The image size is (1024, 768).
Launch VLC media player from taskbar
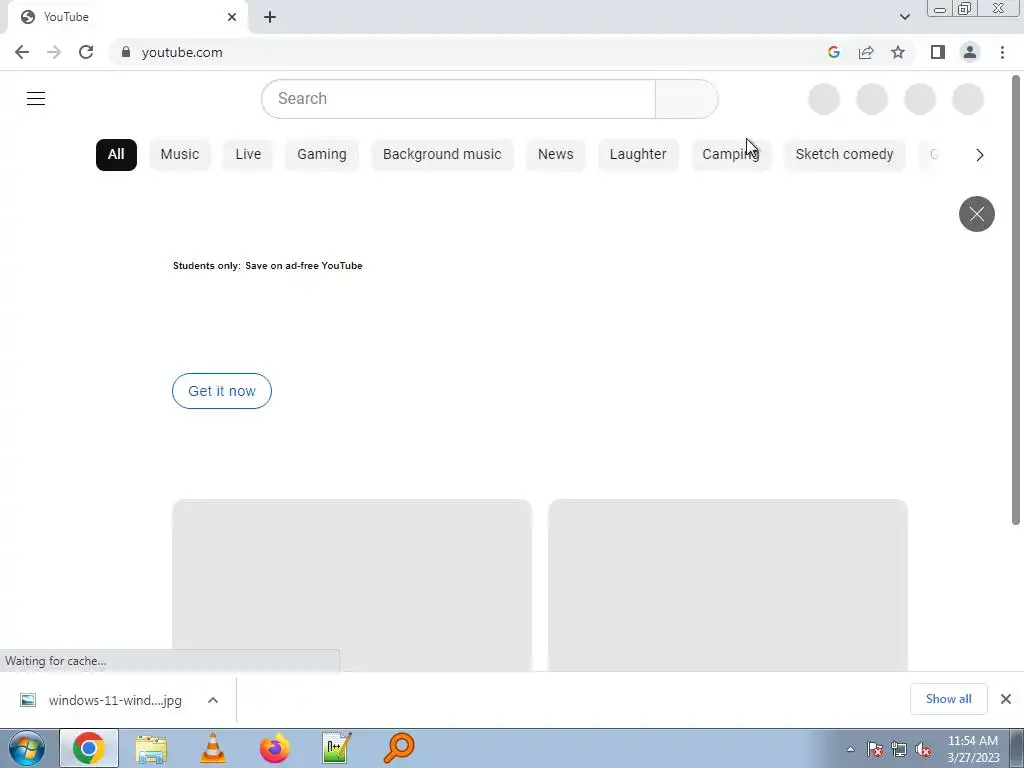click(x=212, y=748)
